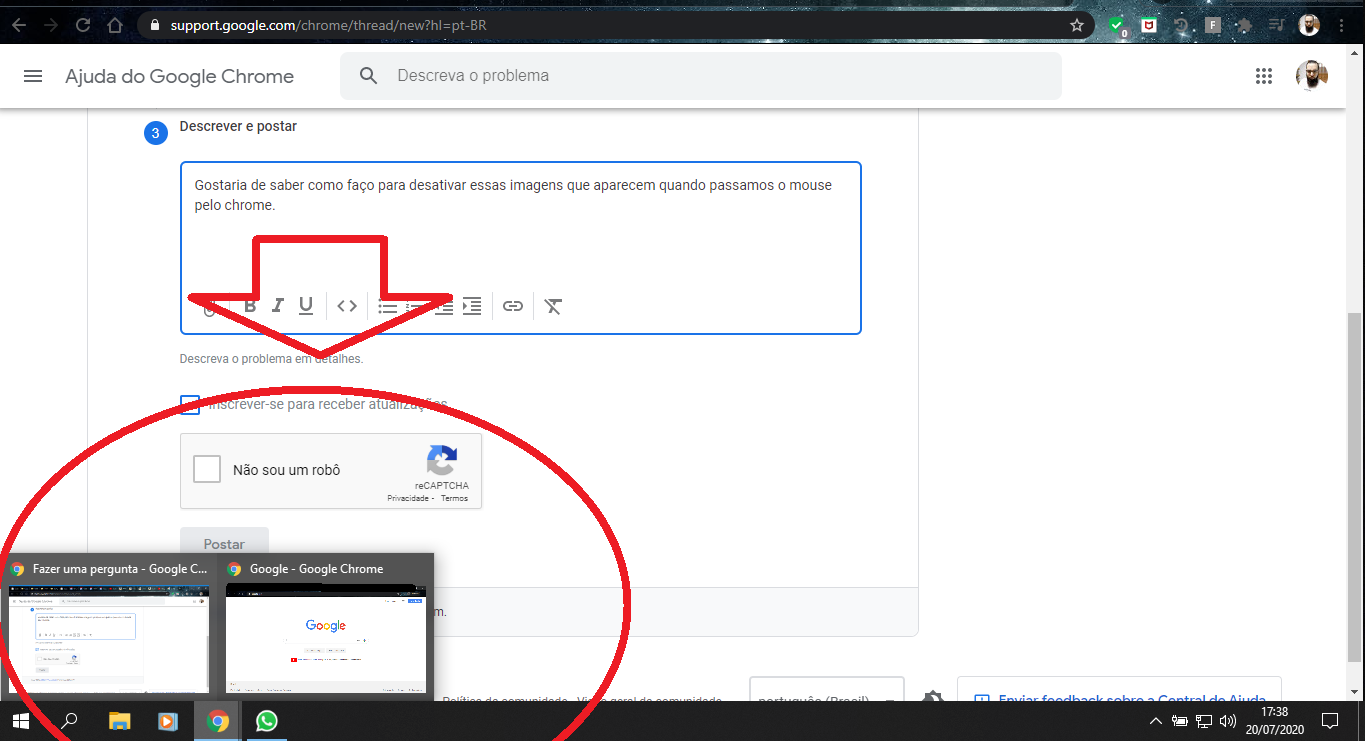
Task: Open the Chrome three-dot menu
Action: (1341, 25)
